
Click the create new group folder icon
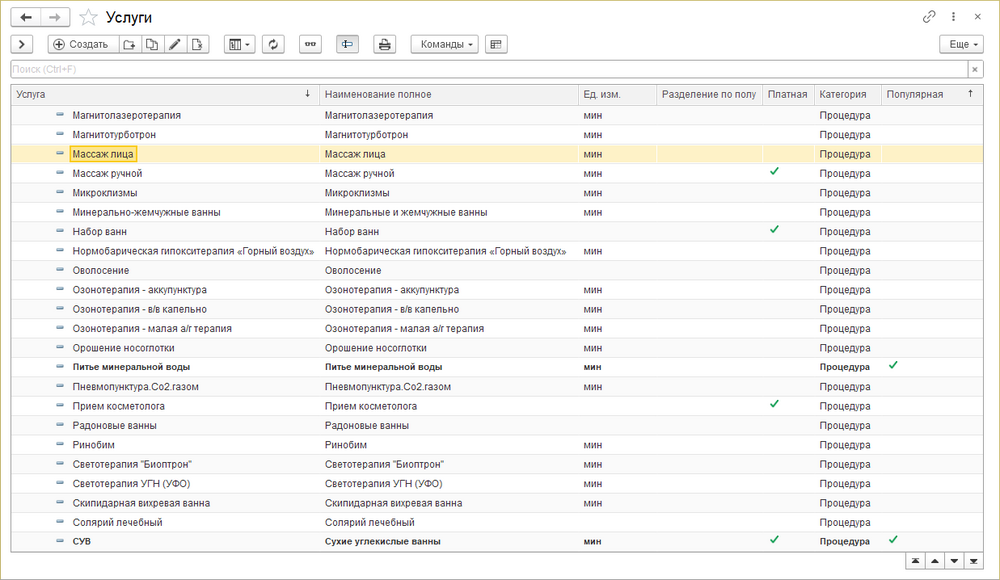pyautogui.click(x=129, y=44)
